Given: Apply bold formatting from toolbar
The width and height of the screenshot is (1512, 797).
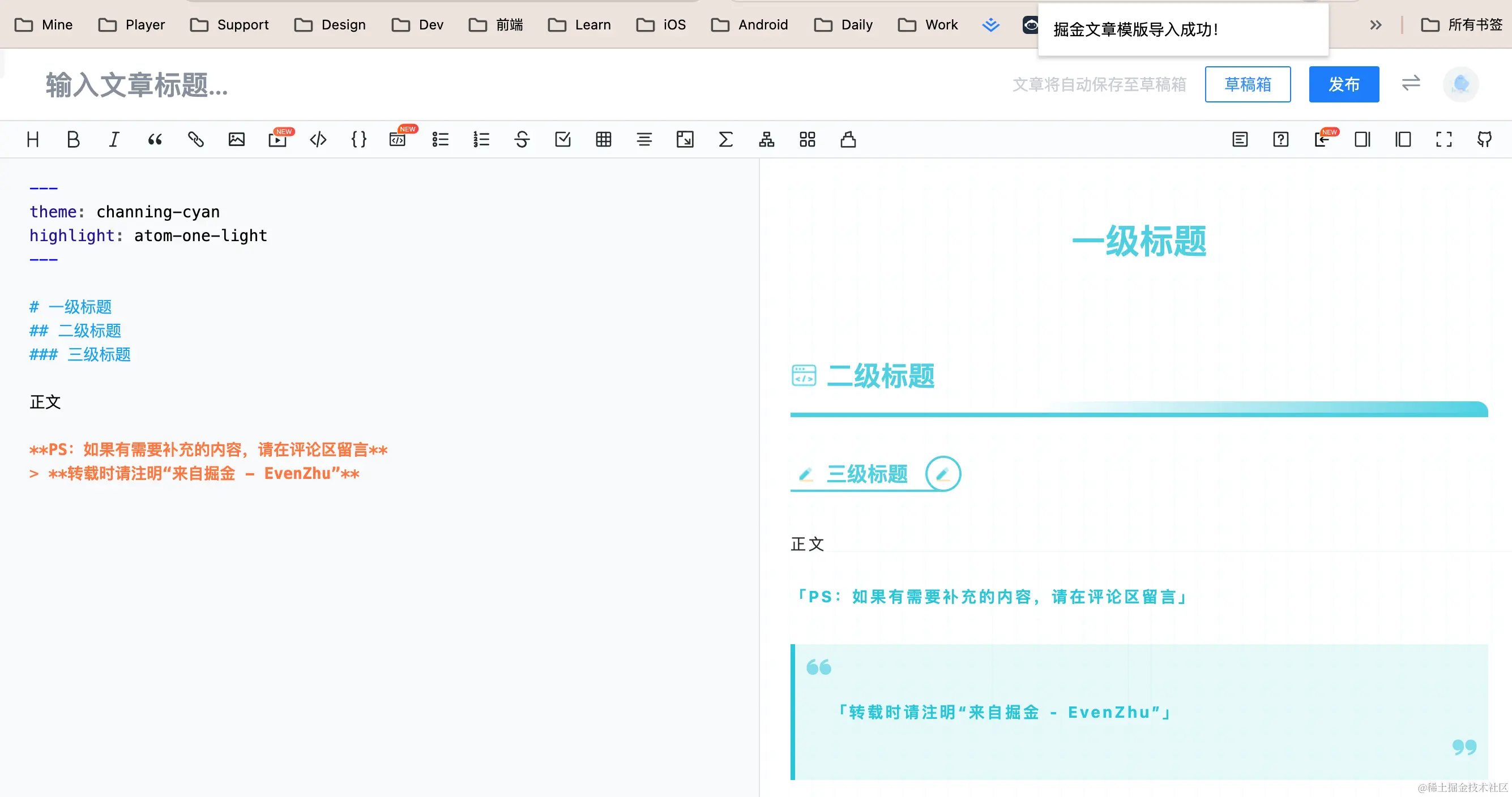Looking at the screenshot, I should 74,140.
